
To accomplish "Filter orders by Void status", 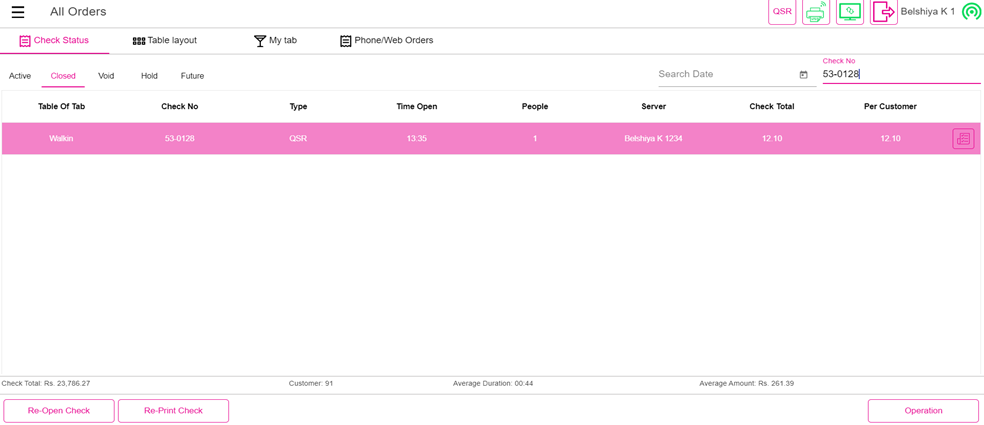I will coord(106,76).
